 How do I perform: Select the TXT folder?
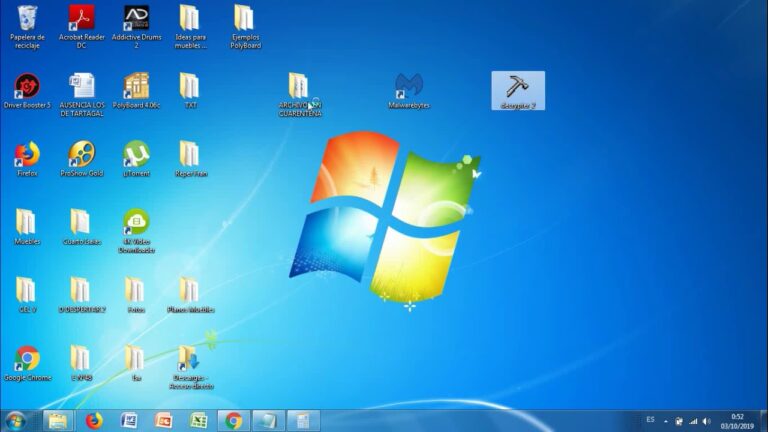coord(191,91)
